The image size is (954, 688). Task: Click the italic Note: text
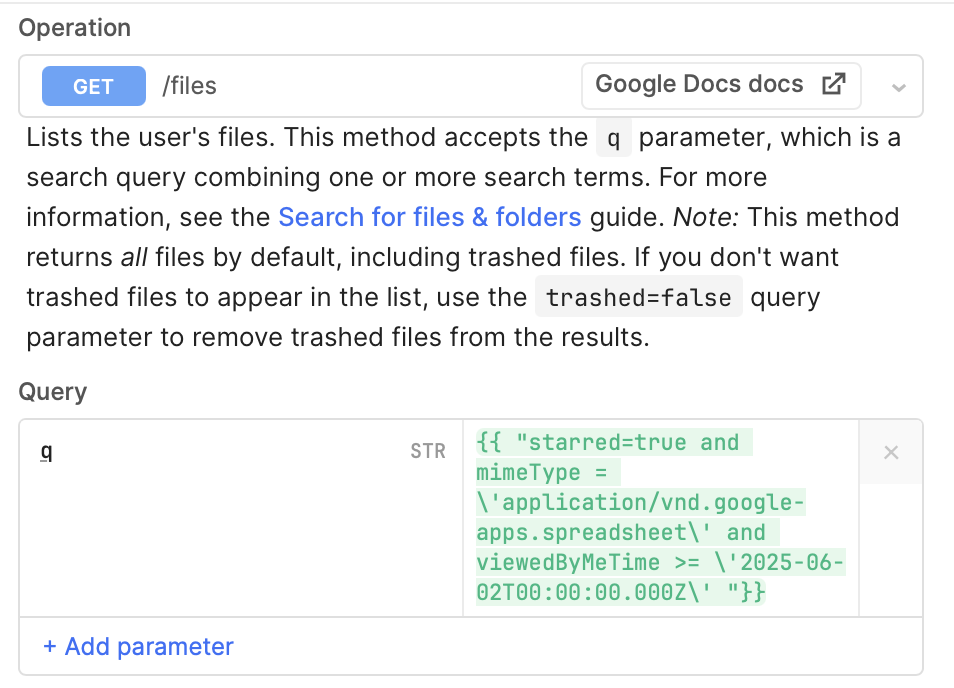[x=706, y=217]
